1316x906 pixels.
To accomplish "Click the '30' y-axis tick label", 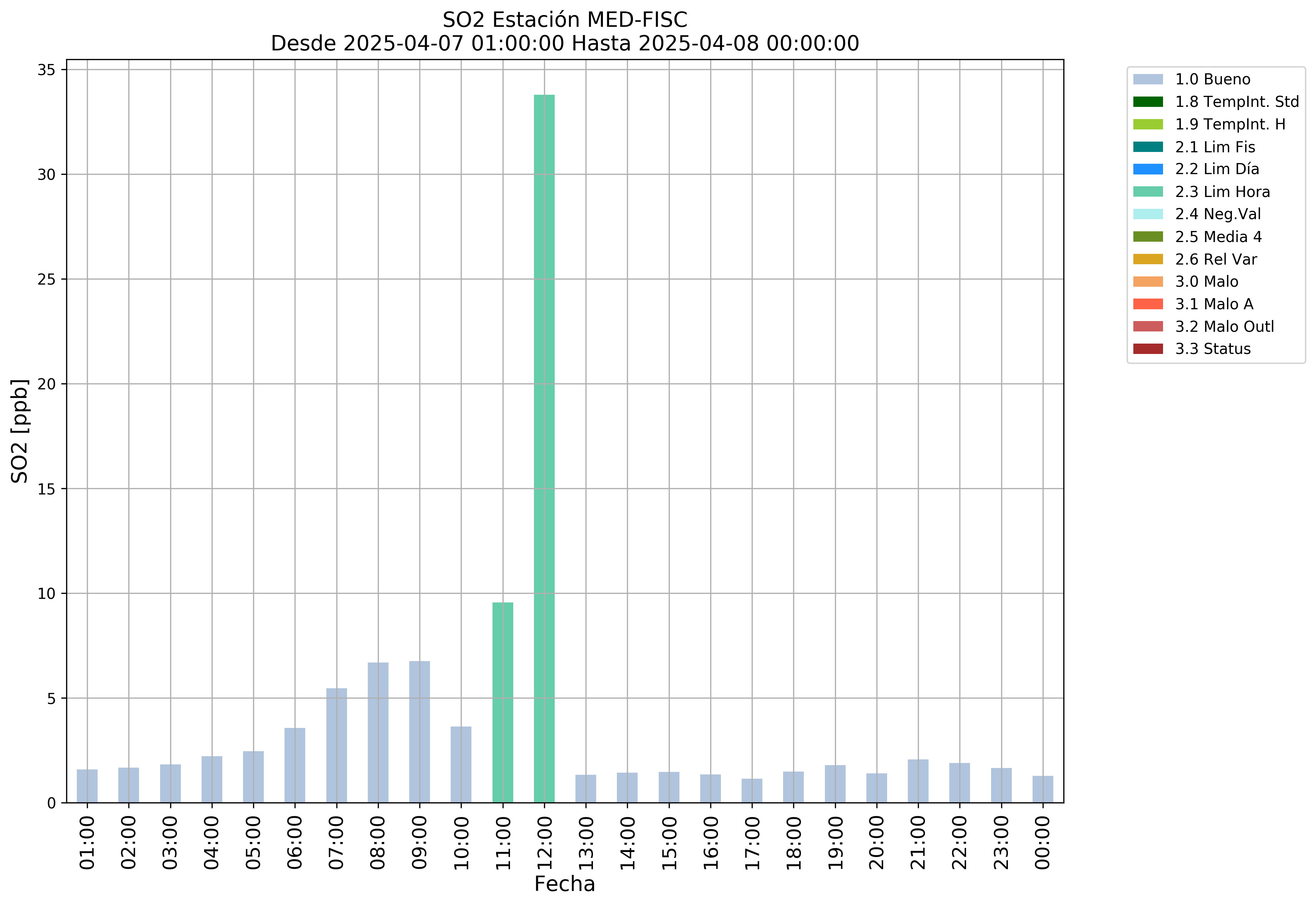I will click(46, 175).
